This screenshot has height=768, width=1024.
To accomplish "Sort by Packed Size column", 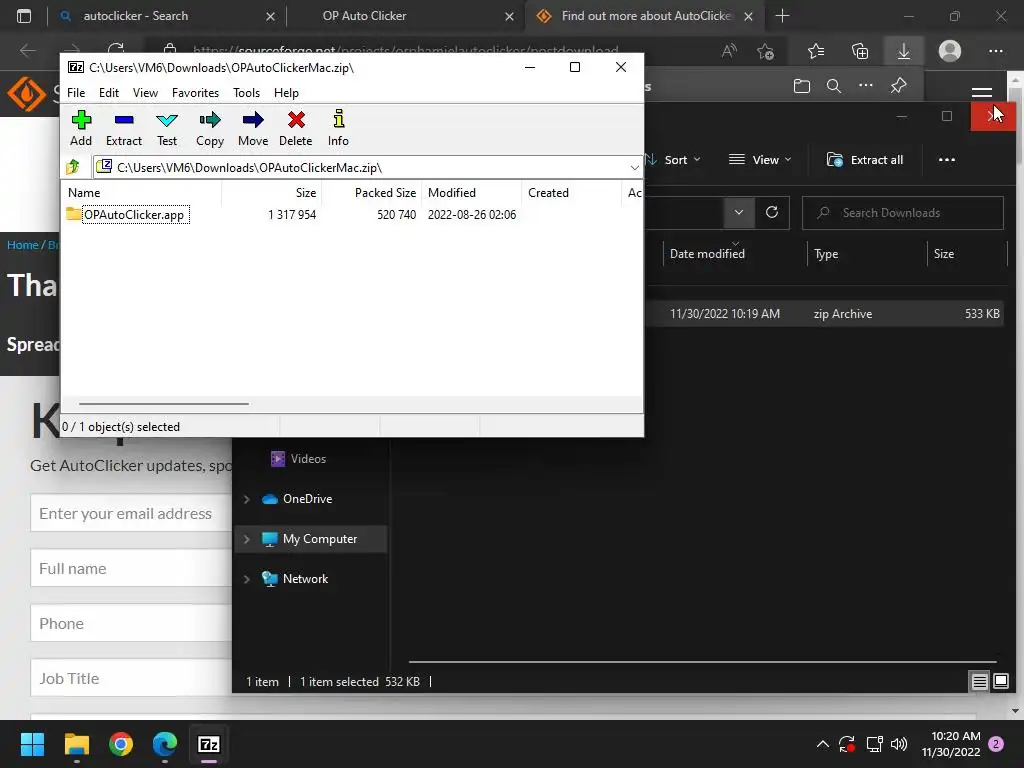I will 372,193.
